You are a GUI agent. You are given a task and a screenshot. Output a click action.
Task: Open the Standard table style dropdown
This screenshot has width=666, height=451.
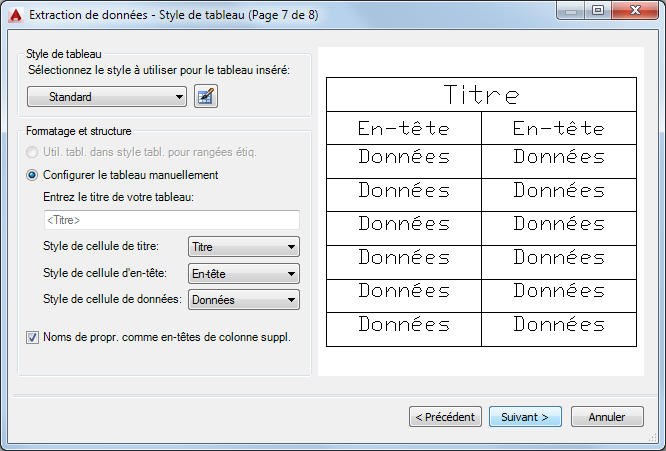click(x=107, y=97)
